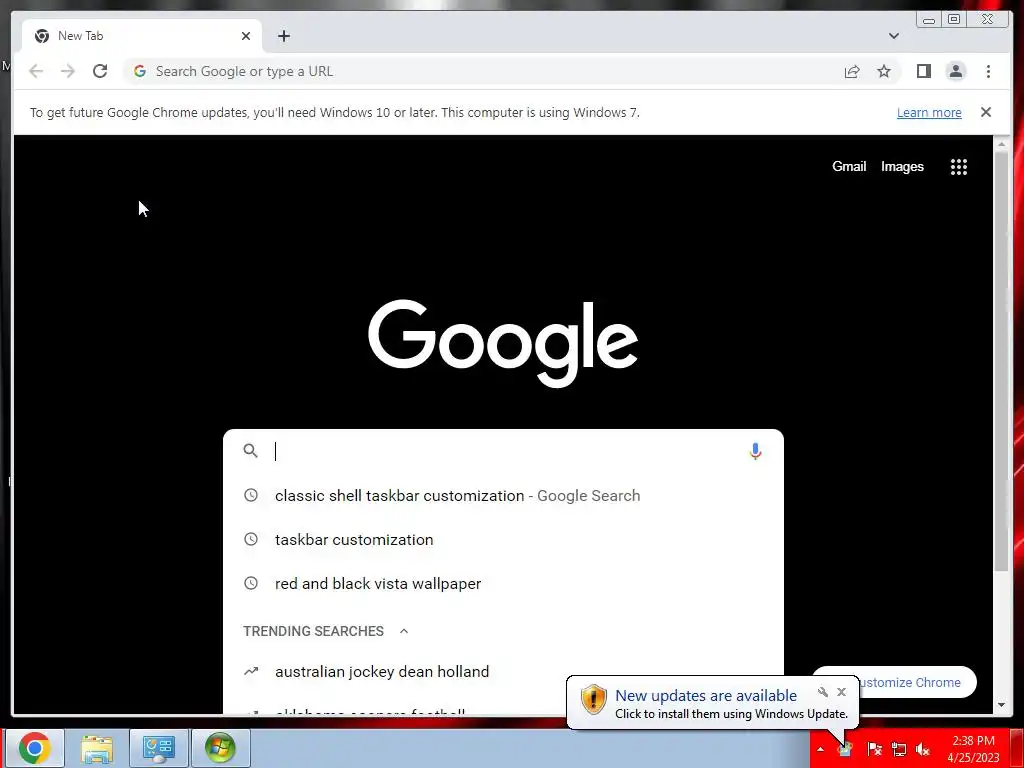Dismiss the Windows 7 update infobar
The image size is (1024, 768).
point(985,112)
